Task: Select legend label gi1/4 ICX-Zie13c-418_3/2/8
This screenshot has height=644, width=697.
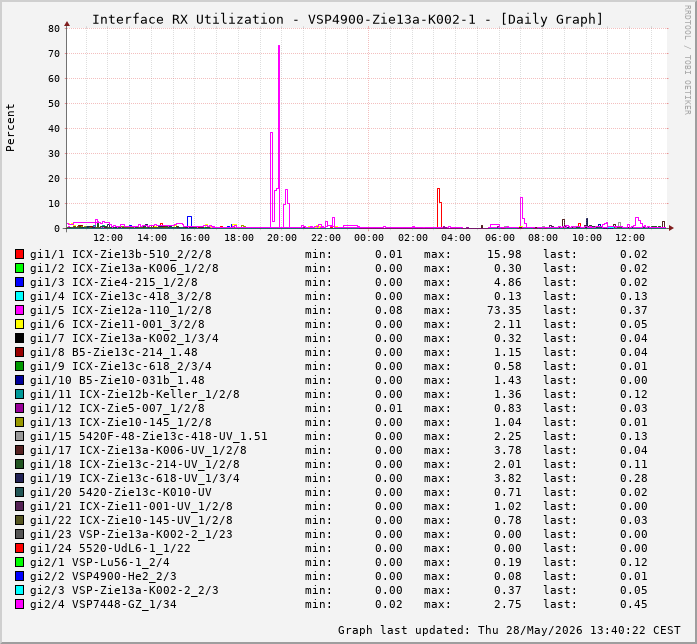Action: click(121, 296)
